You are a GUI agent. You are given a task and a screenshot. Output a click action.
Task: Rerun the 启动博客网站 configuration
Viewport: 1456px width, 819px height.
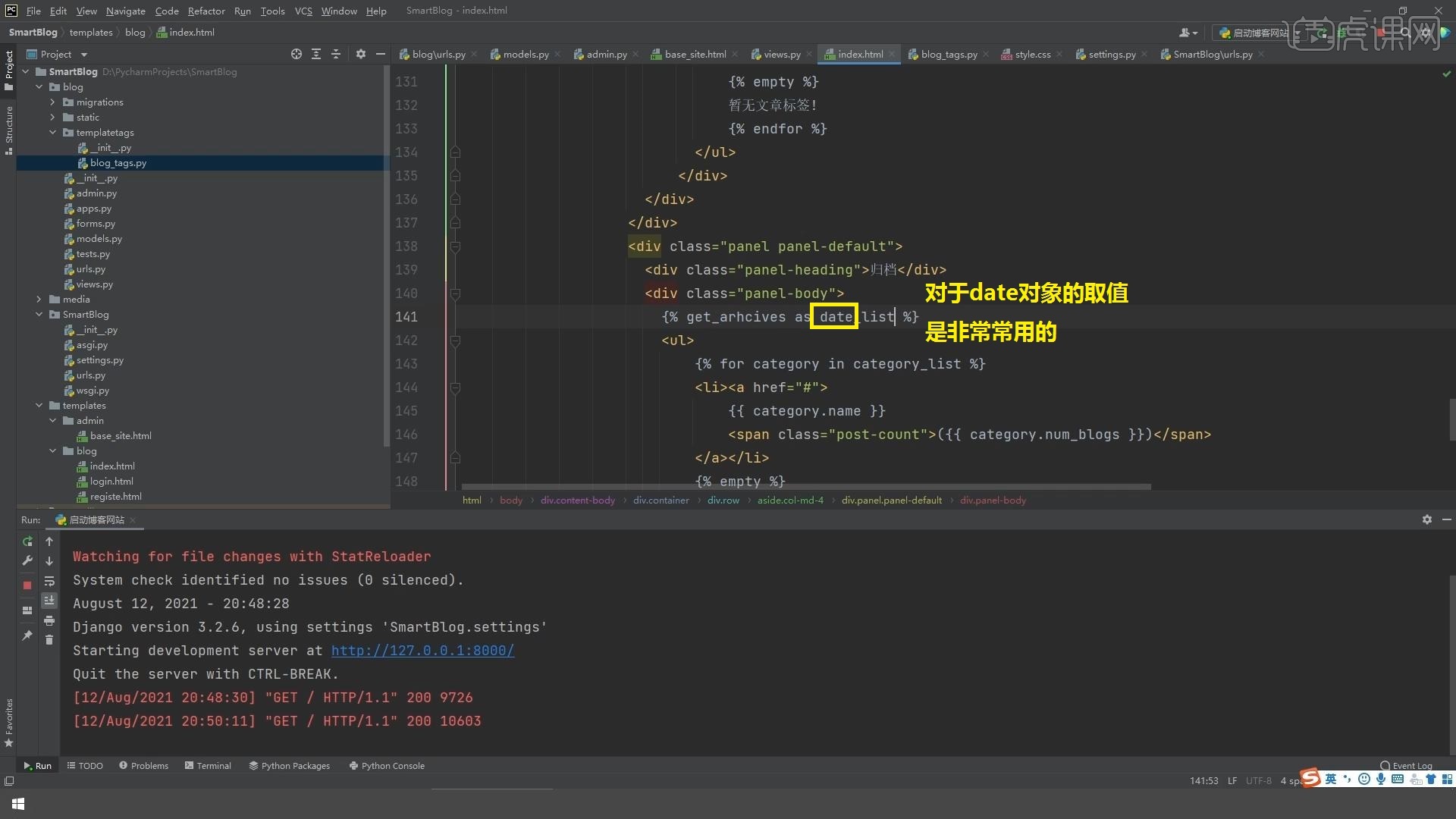(x=27, y=541)
